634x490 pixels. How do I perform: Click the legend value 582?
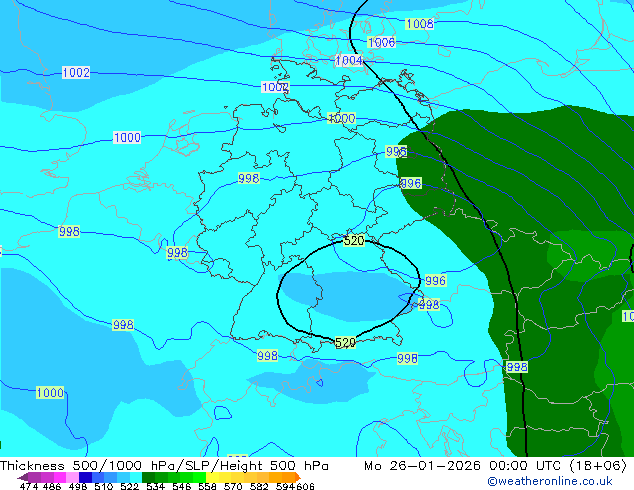[259, 486]
